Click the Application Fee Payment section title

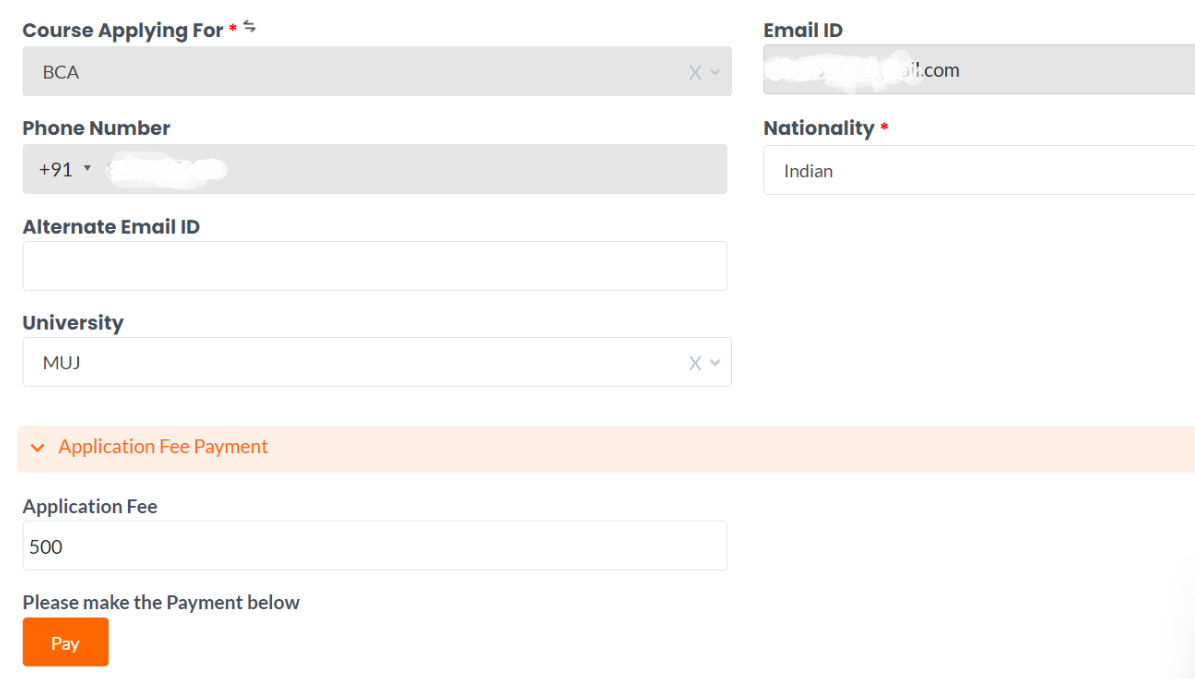(163, 447)
